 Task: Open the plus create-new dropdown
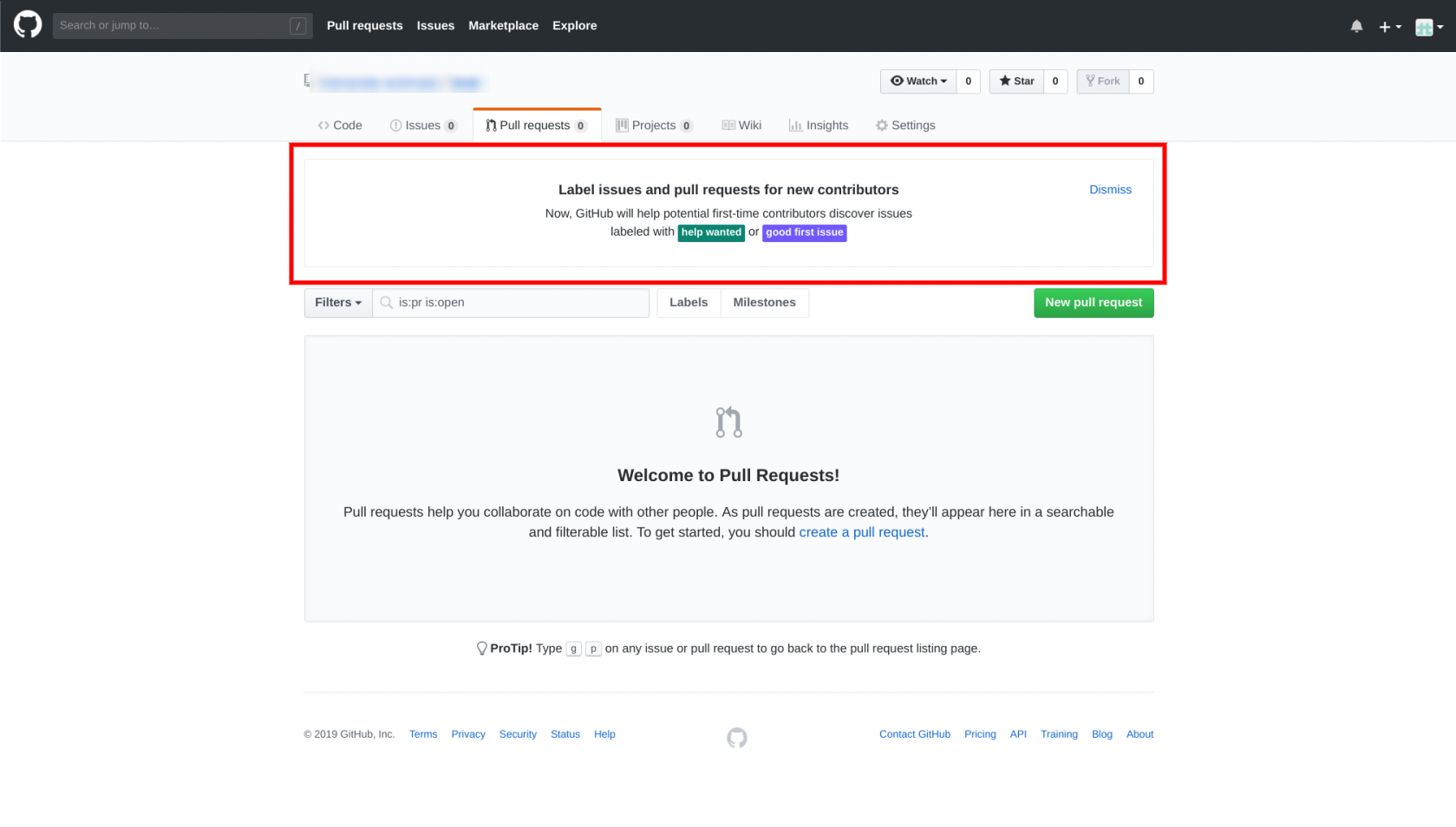pyautogui.click(x=1389, y=27)
